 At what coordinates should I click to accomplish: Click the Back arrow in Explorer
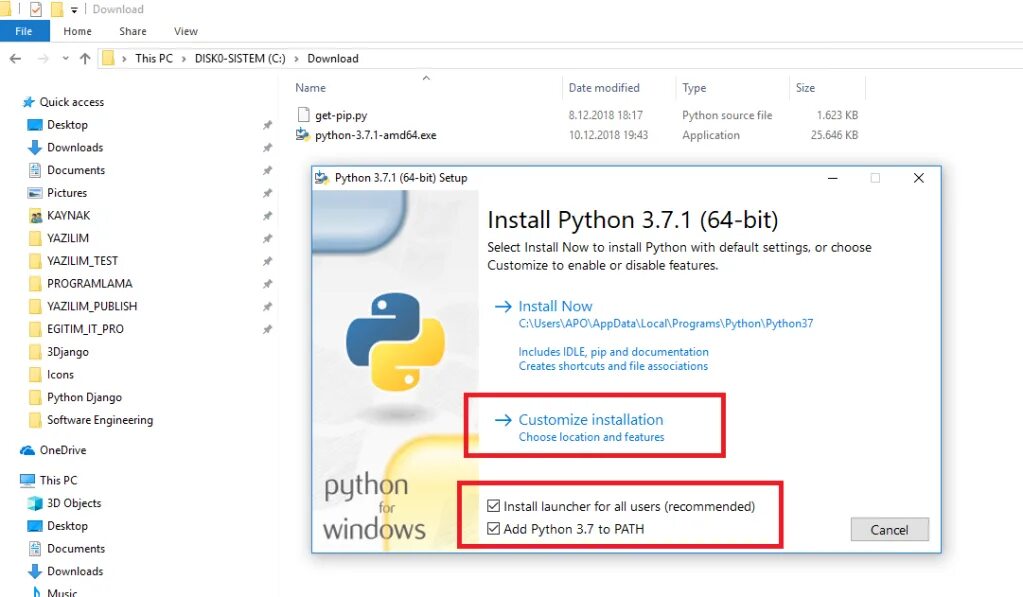15,58
